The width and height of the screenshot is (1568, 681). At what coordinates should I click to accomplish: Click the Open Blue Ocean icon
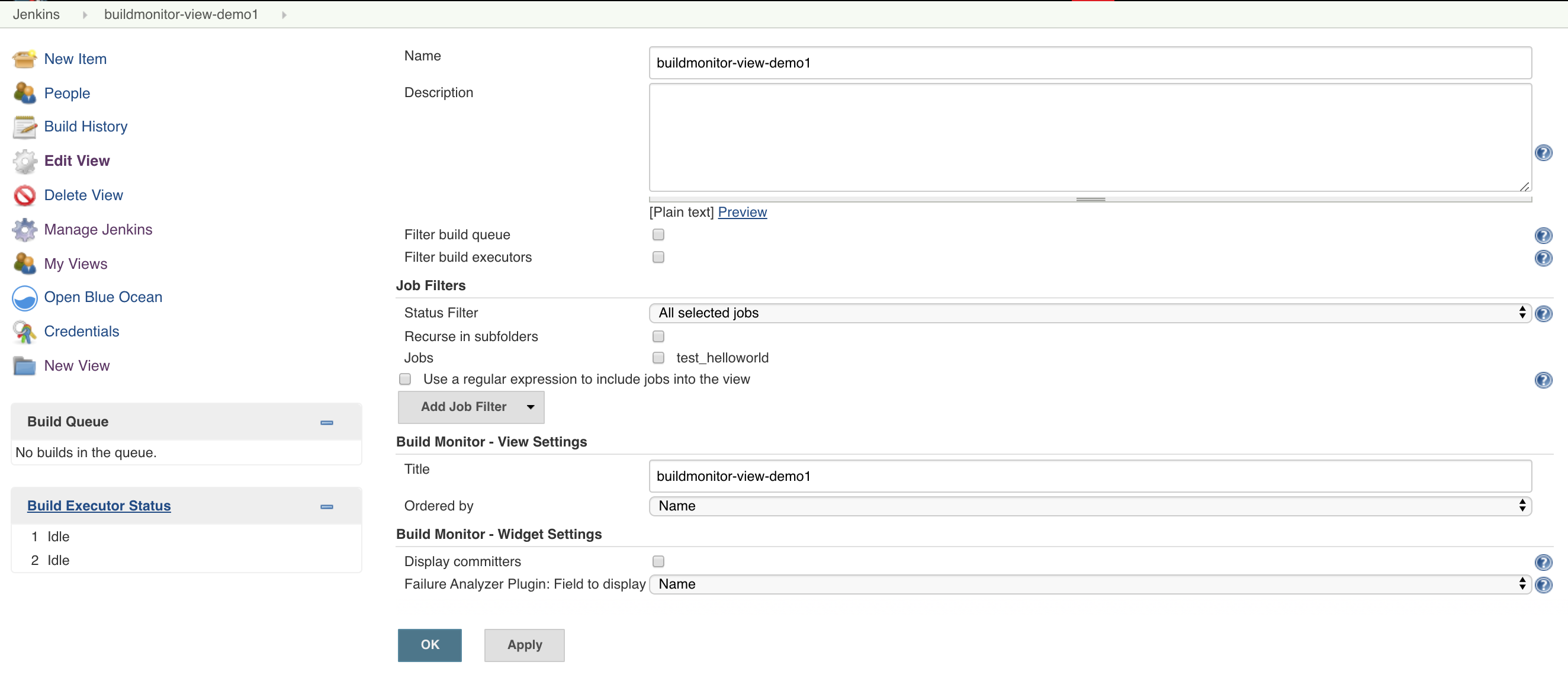[24, 298]
